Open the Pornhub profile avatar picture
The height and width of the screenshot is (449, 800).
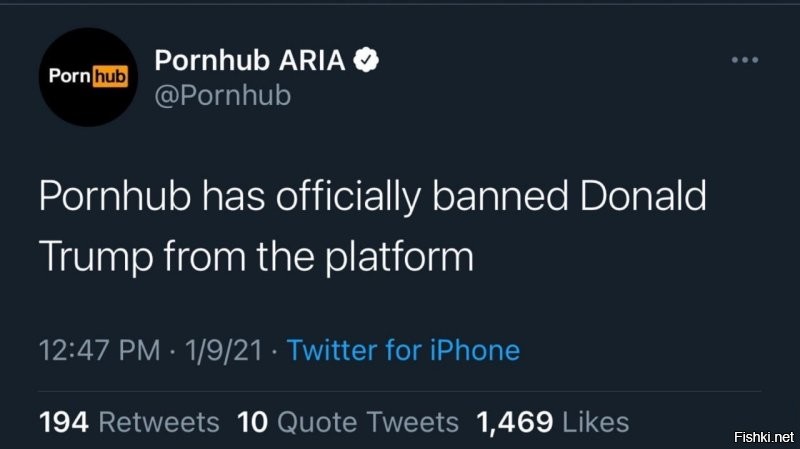tap(88, 77)
